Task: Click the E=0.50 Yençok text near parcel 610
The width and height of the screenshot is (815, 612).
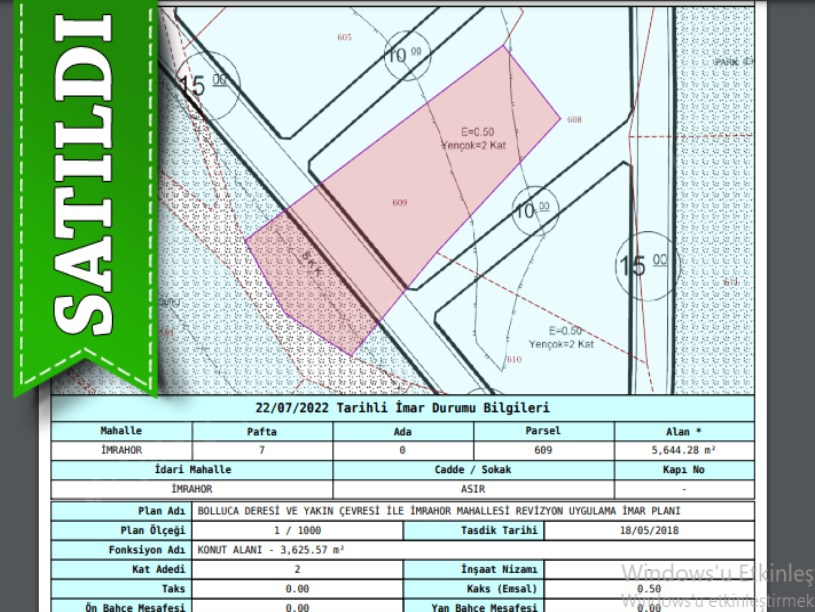Action: point(562,337)
